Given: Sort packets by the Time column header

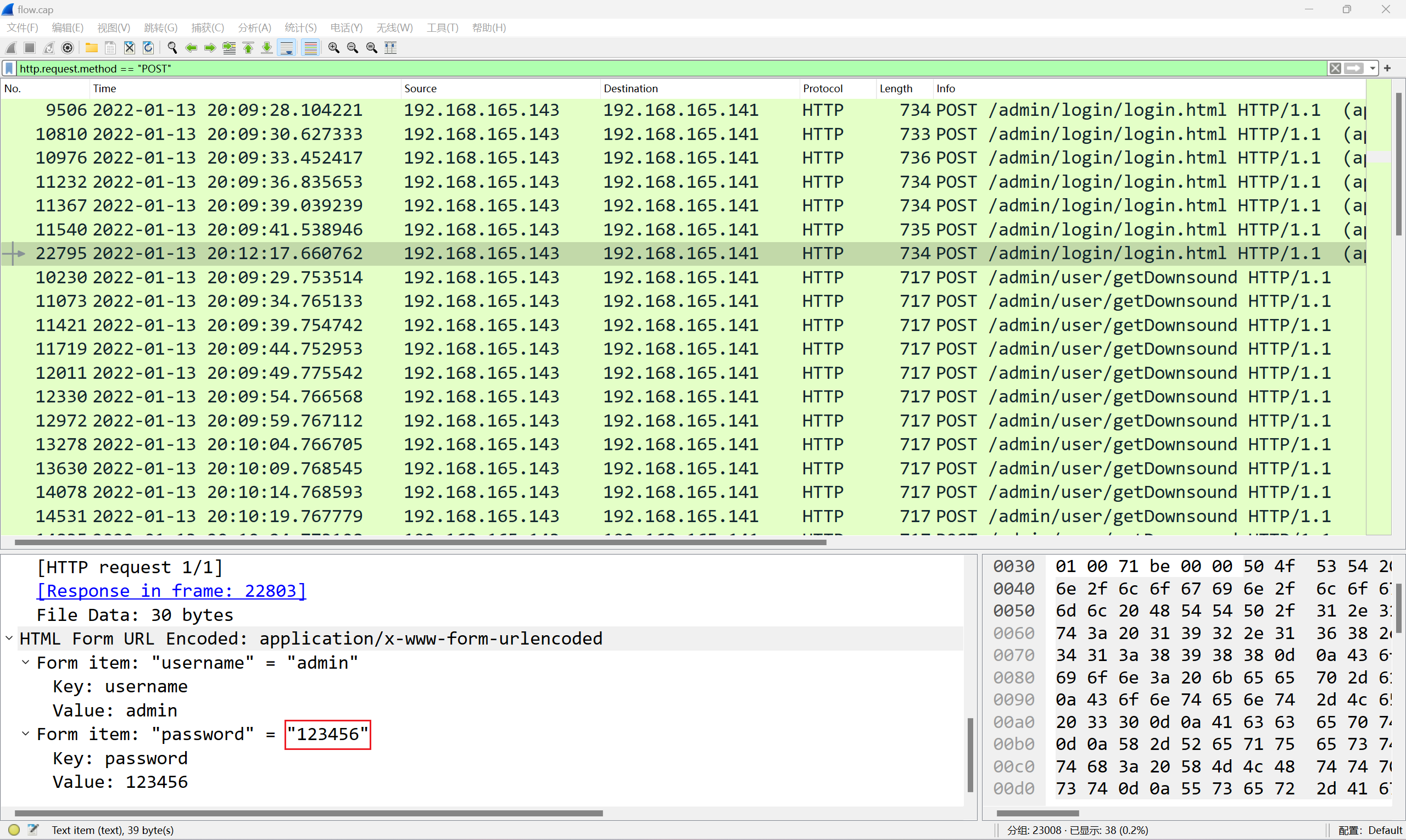Looking at the screenshot, I should coord(245,88).
